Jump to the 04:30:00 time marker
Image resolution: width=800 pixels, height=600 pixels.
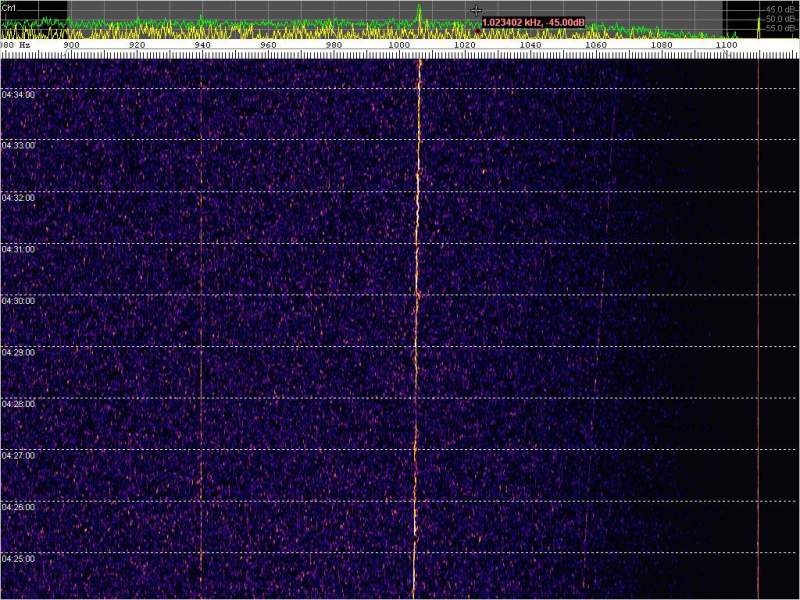(18, 301)
